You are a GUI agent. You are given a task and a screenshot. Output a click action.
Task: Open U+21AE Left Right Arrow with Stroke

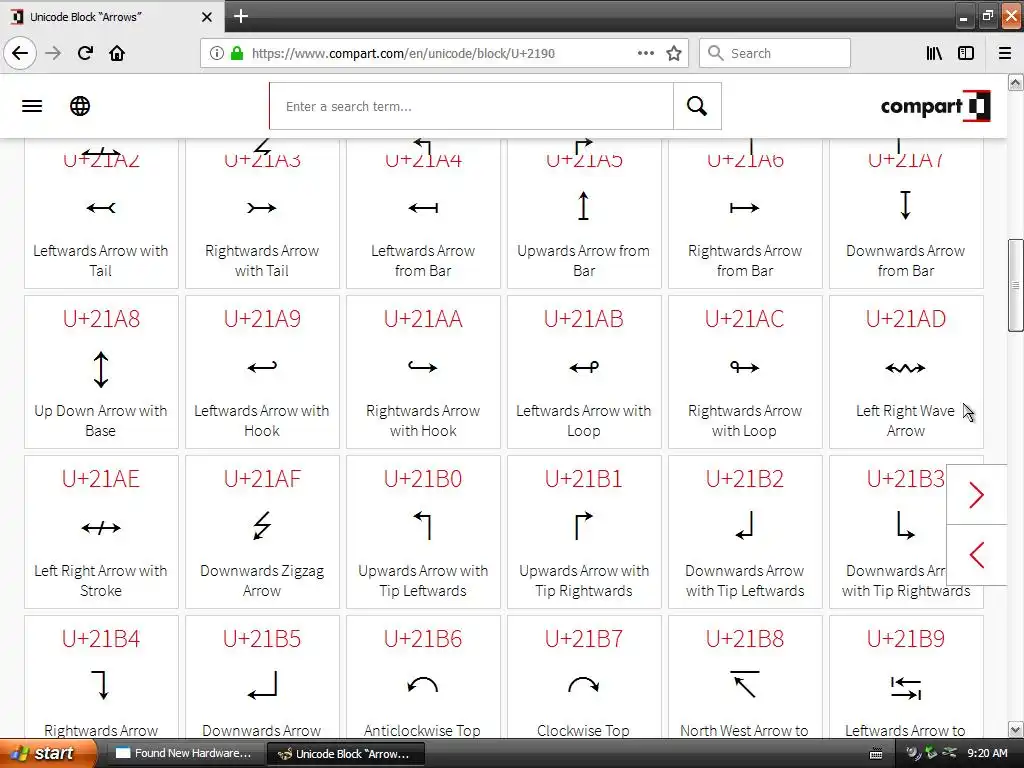pyautogui.click(x=101, y=532)
